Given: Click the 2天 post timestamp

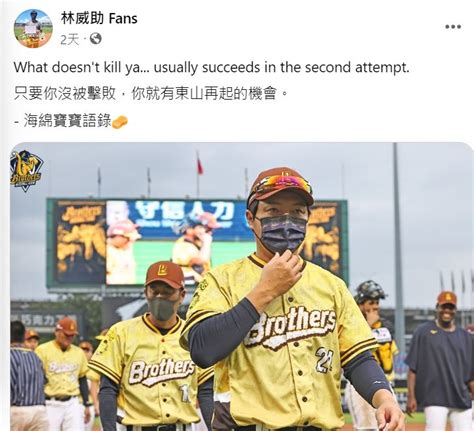Looking at the screenshot, I should click(69, 40).
